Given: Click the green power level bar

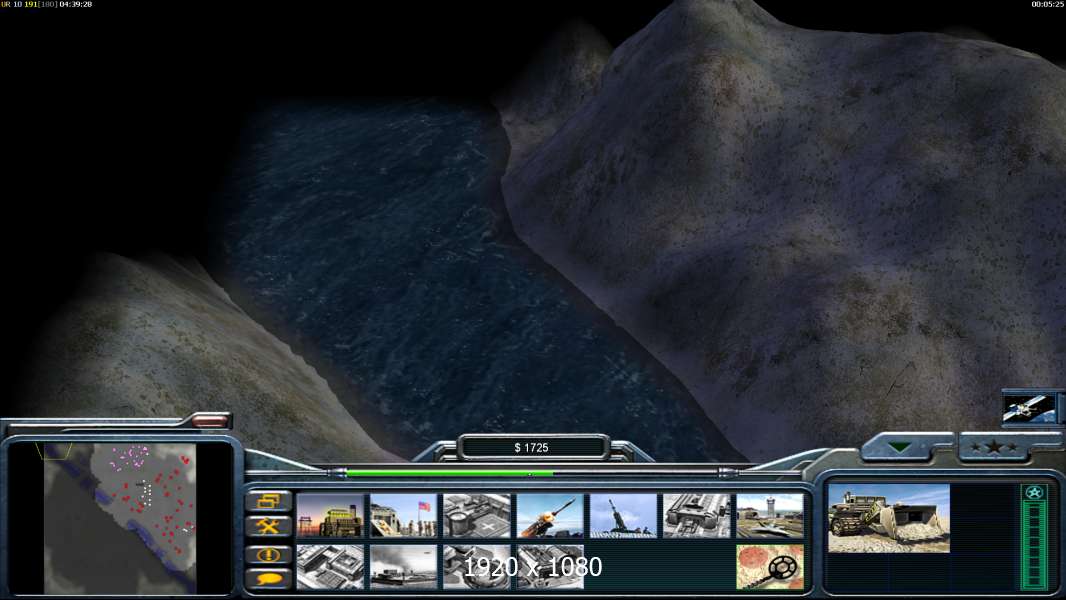Looking at the screenshot, I should click(449, 473).
